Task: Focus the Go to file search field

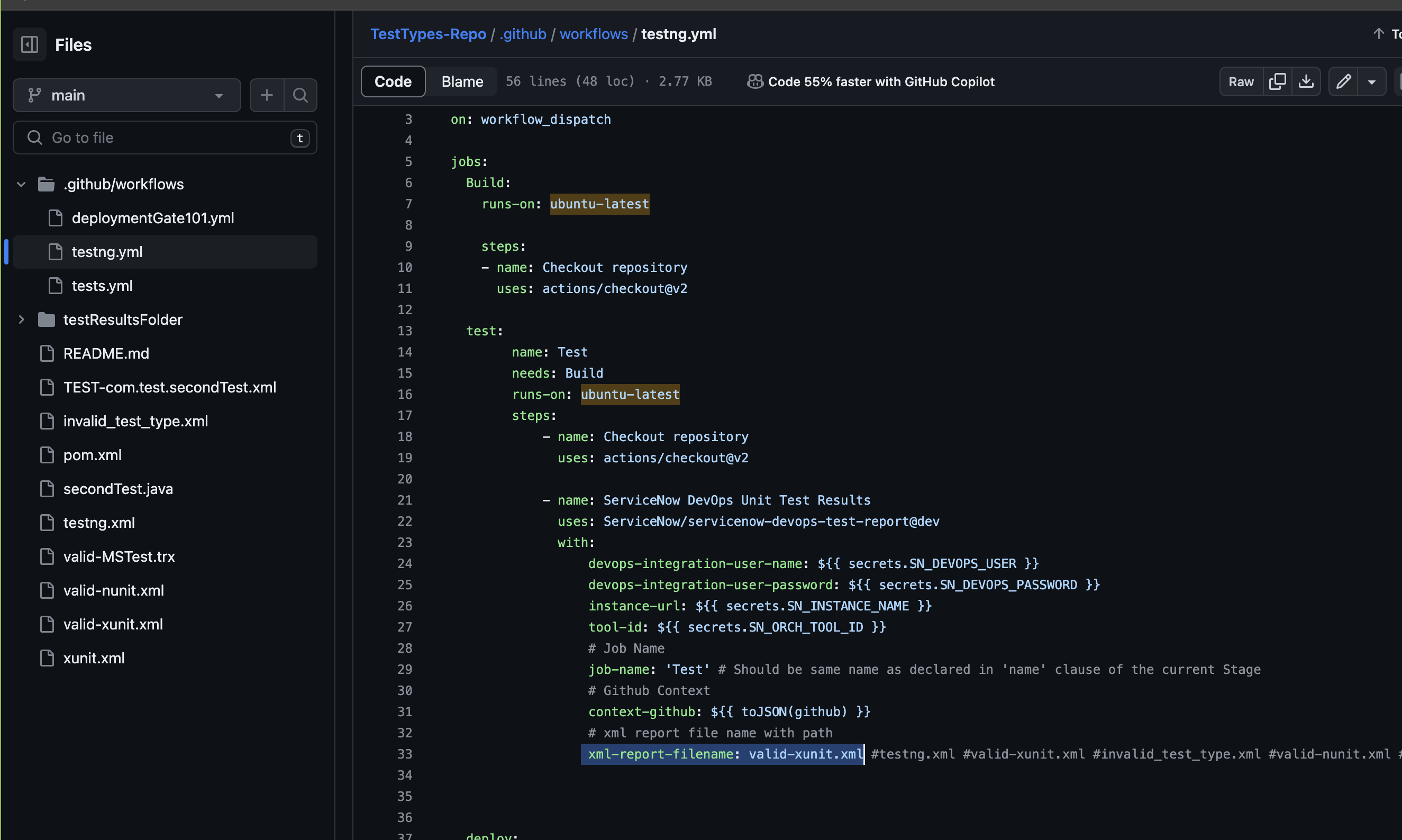Action: pyautogui.click(x=165, y=138)
